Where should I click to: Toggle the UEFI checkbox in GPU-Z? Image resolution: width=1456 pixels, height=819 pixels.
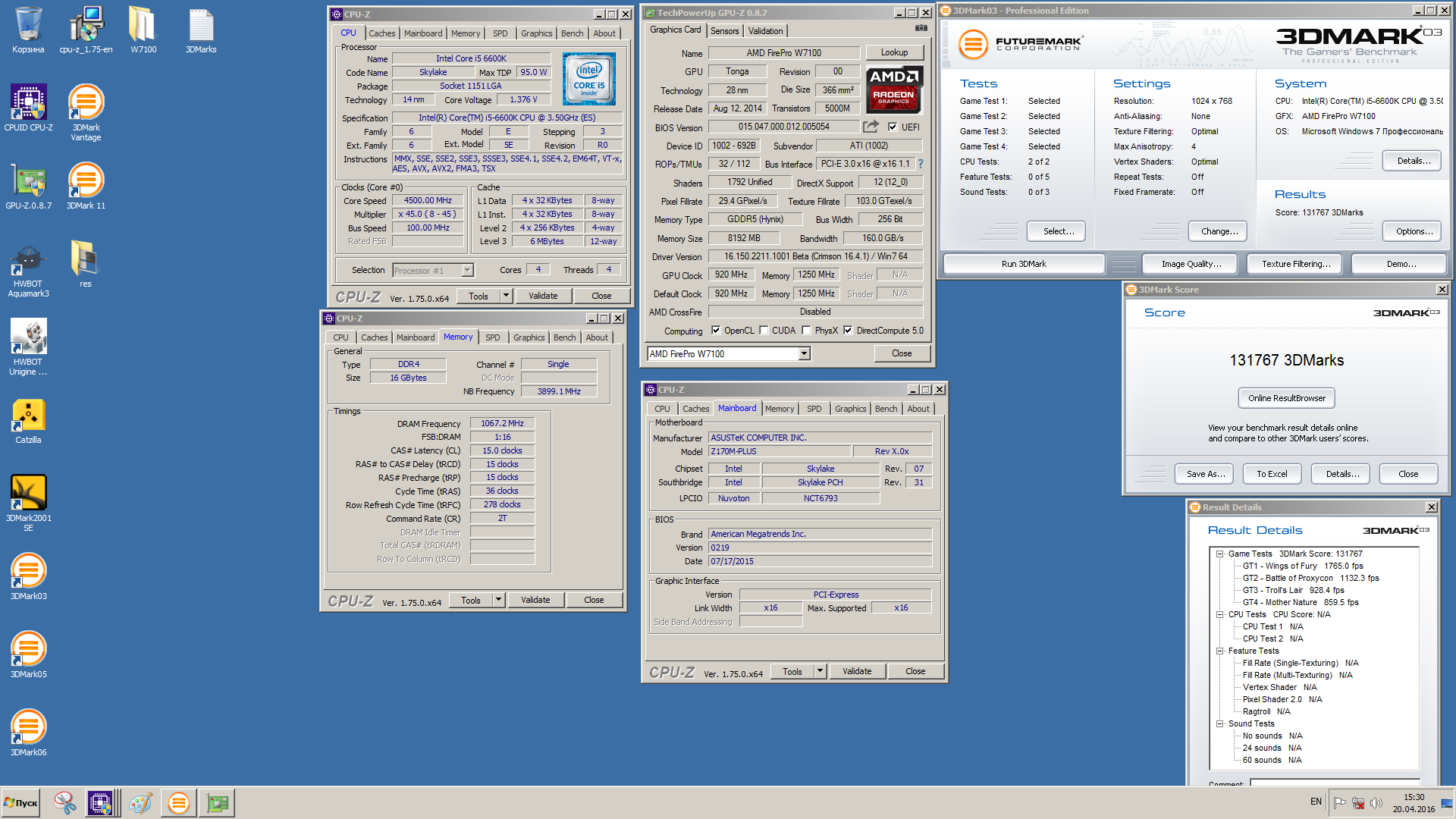(893, 127)
